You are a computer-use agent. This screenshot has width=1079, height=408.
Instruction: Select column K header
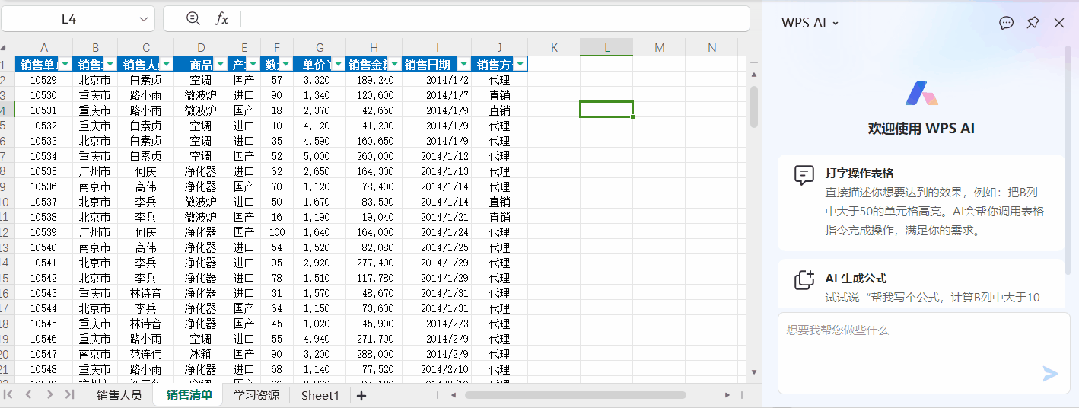tap(554, 47)
